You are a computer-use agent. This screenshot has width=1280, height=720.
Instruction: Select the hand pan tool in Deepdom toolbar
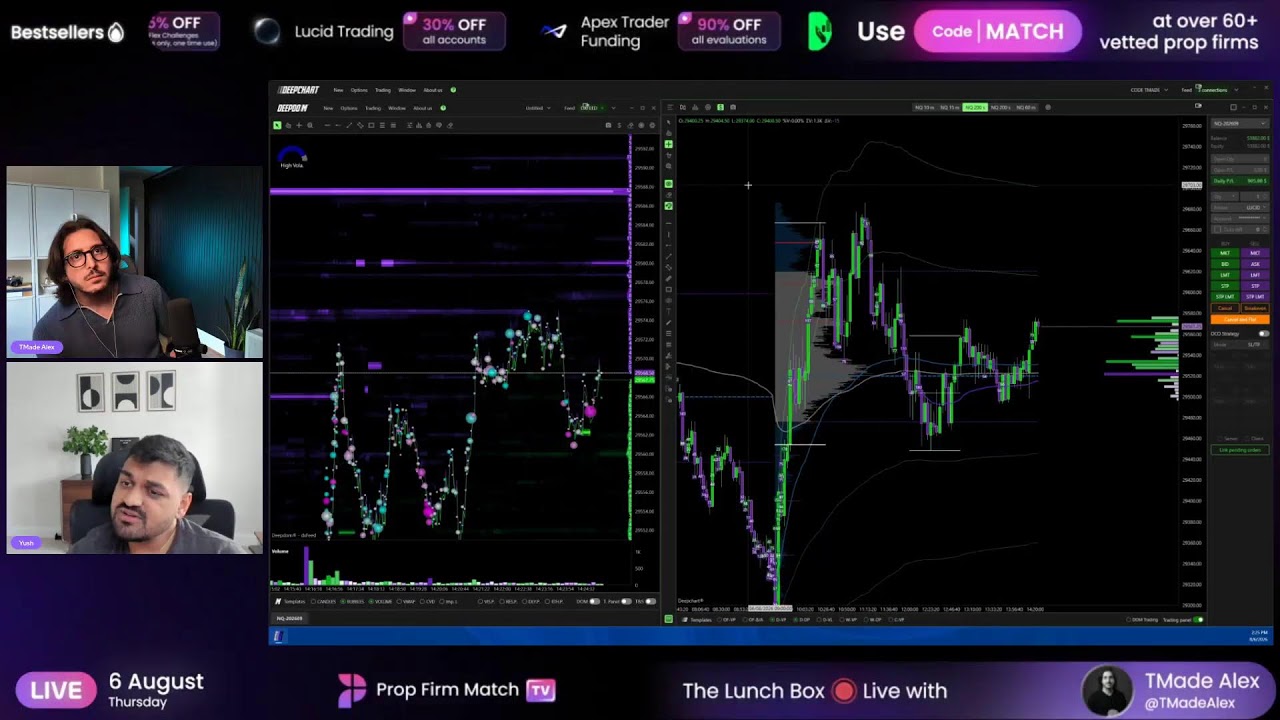pyautogui.click(x=288, y=125)
